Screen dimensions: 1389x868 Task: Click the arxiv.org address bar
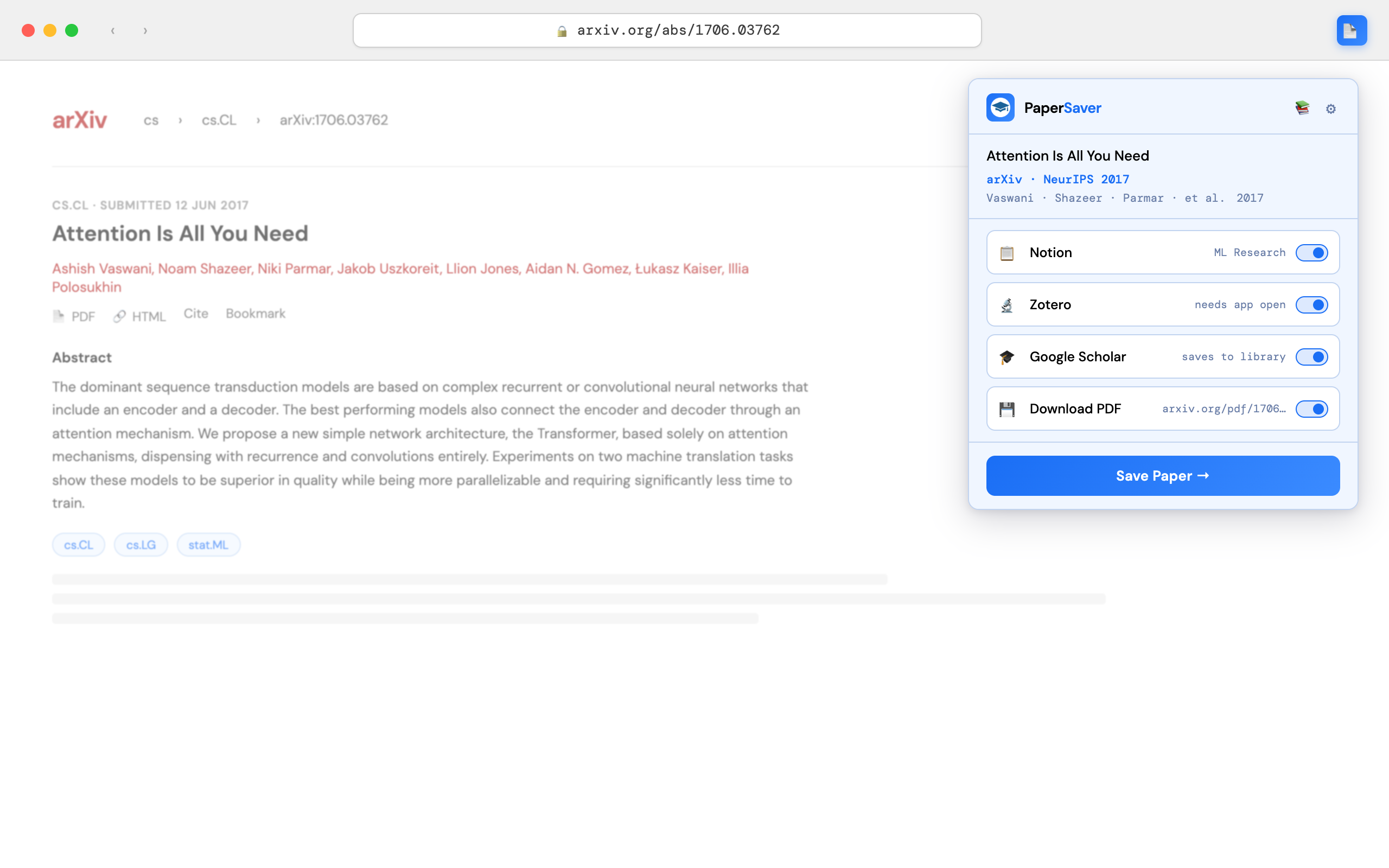tap(666, 30)
